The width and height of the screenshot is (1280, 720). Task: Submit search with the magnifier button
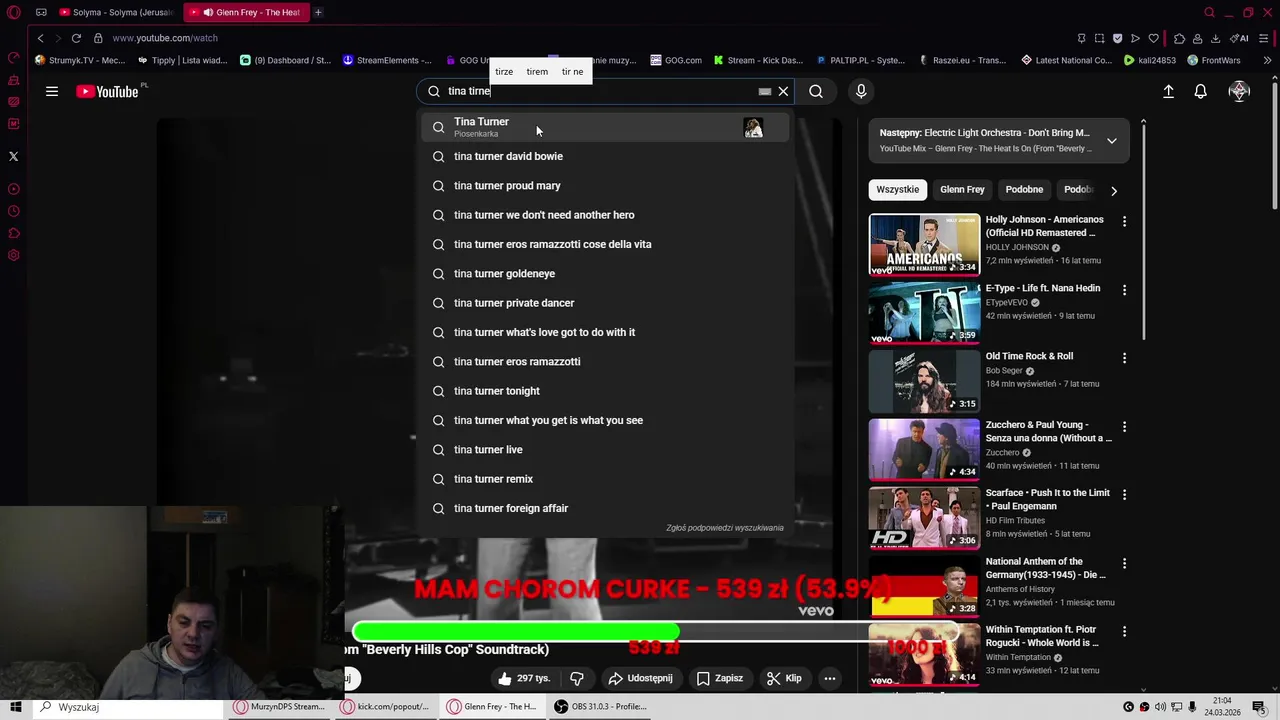tap(816, 91)
